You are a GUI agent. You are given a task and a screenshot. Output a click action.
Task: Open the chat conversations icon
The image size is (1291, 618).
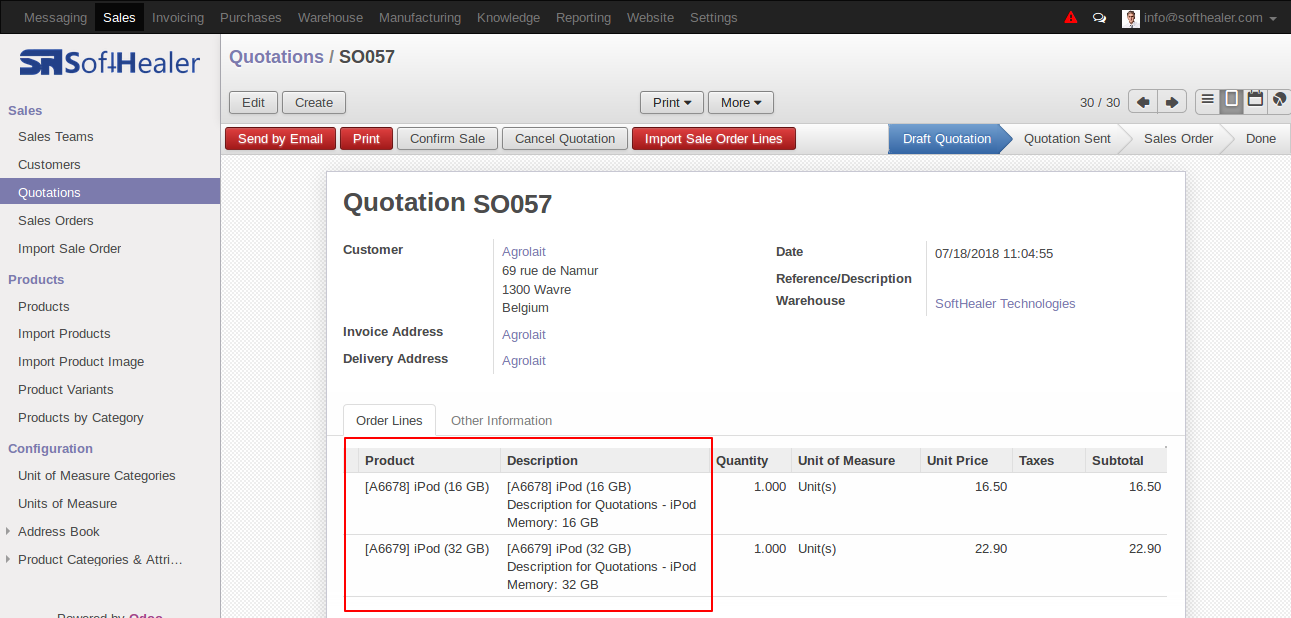click(x=1099, y=17)
